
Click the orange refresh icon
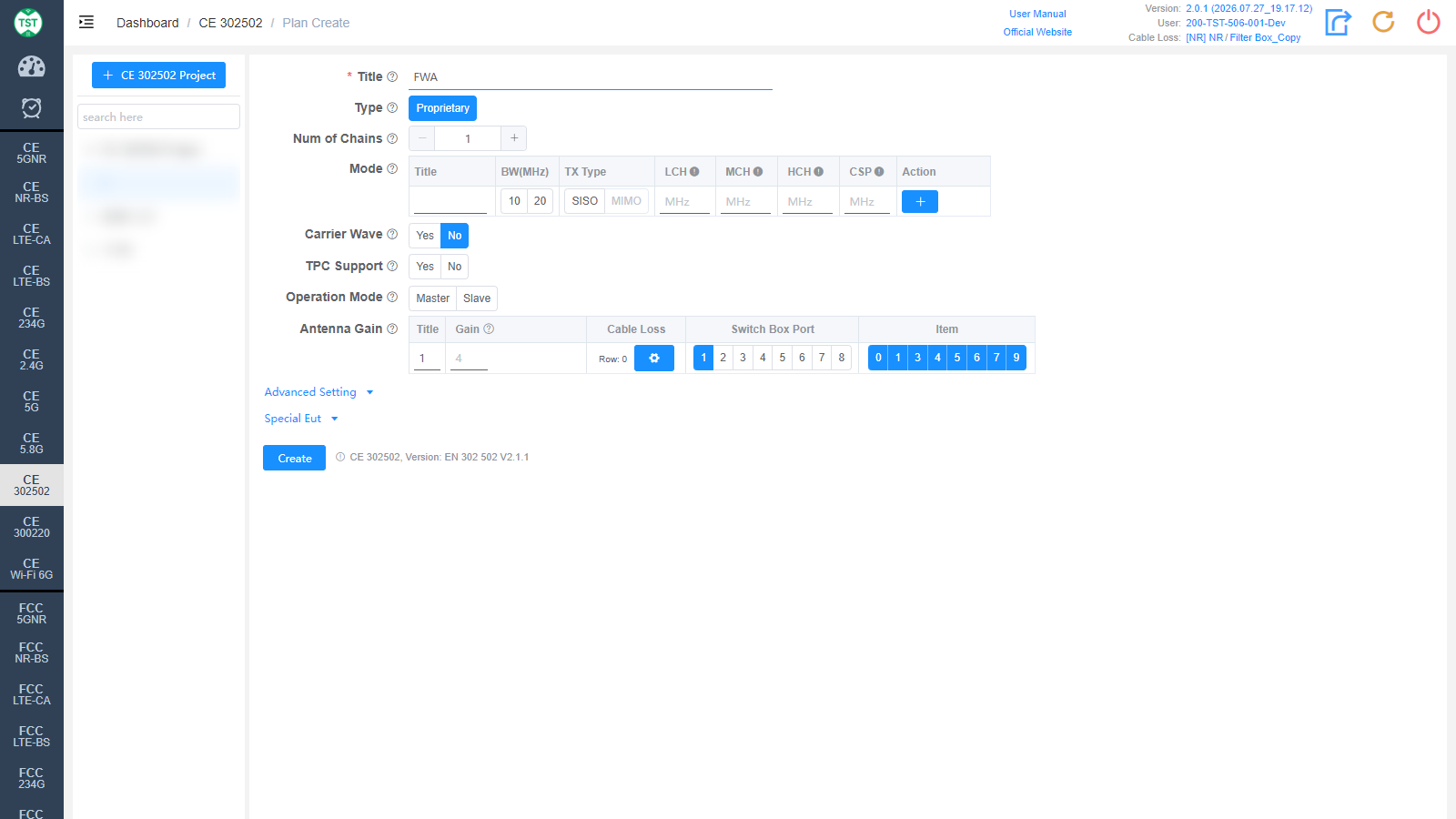pyautogui.click(x=1383, y=22)
